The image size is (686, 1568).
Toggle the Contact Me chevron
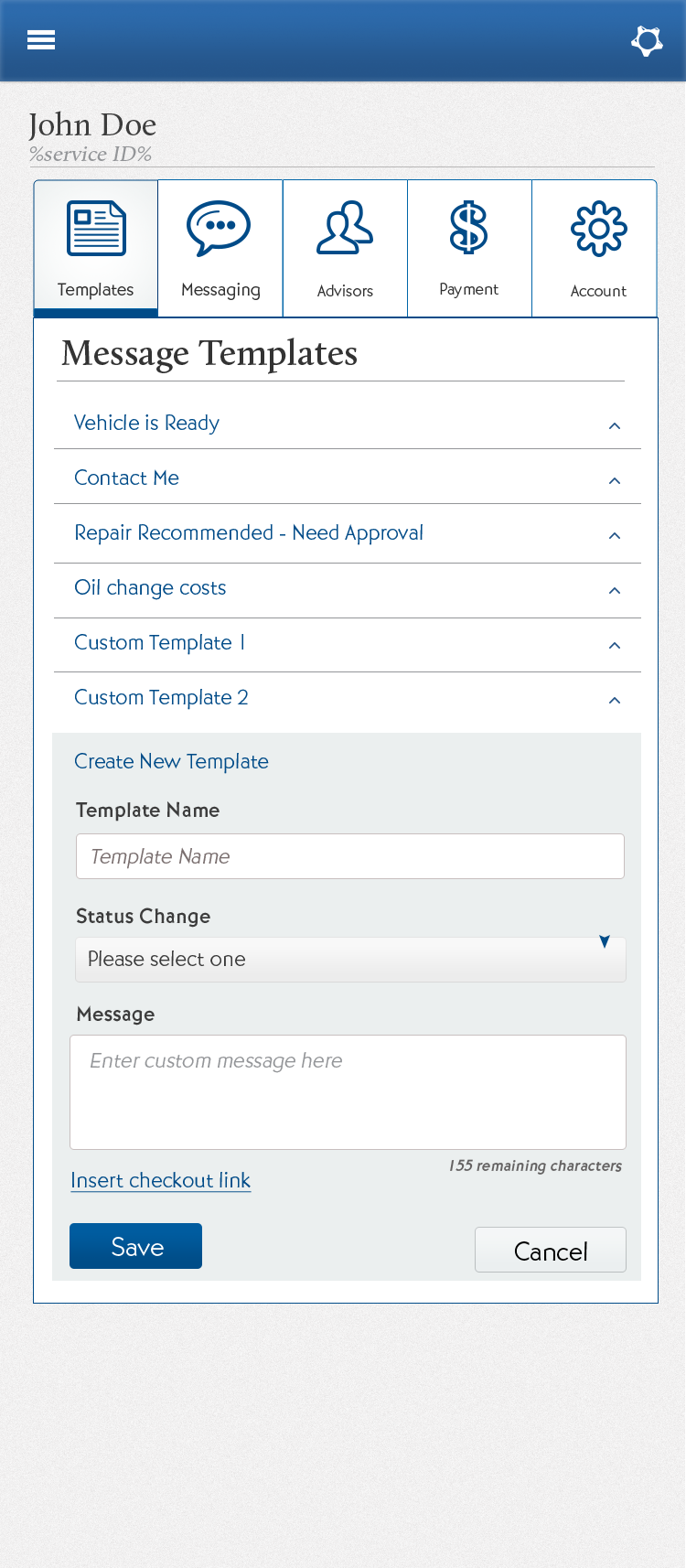tap(615, 481)
